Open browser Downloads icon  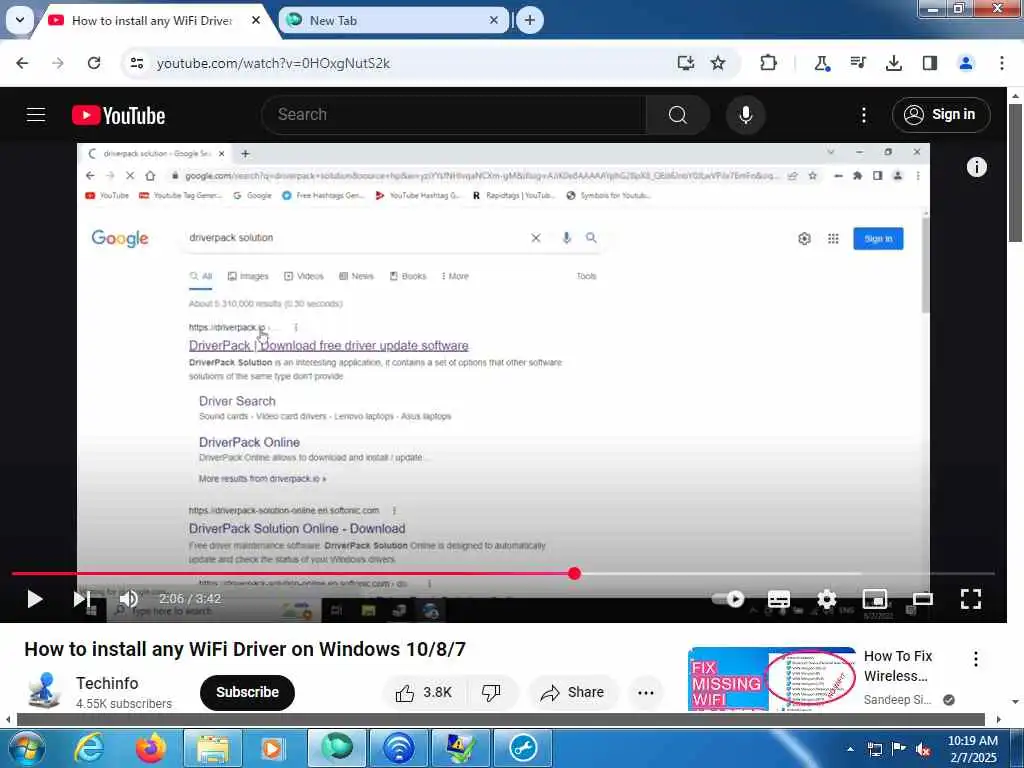point(893,63)
